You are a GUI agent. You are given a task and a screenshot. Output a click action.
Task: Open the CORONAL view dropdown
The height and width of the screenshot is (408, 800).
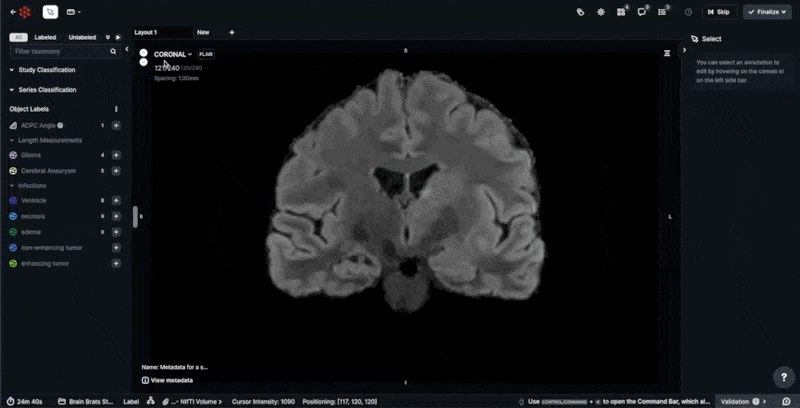[x=173, y=55]
